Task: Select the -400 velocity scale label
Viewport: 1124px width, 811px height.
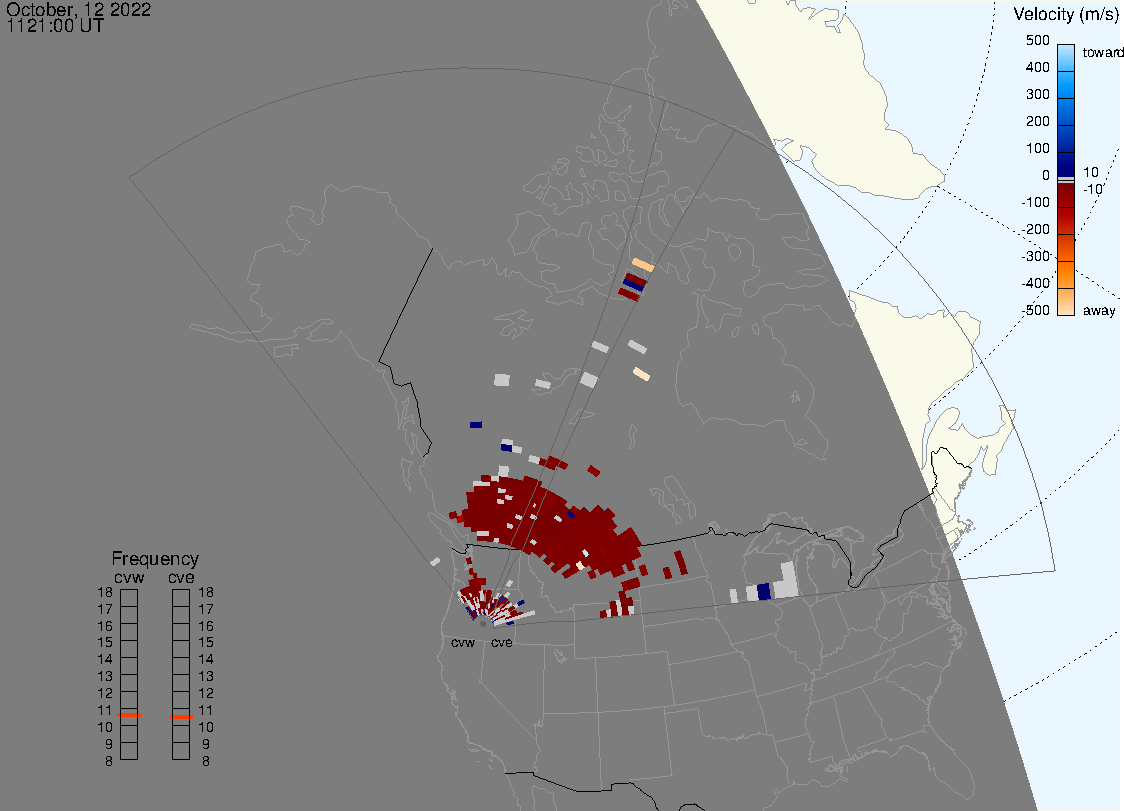Action: point(1035,283)
